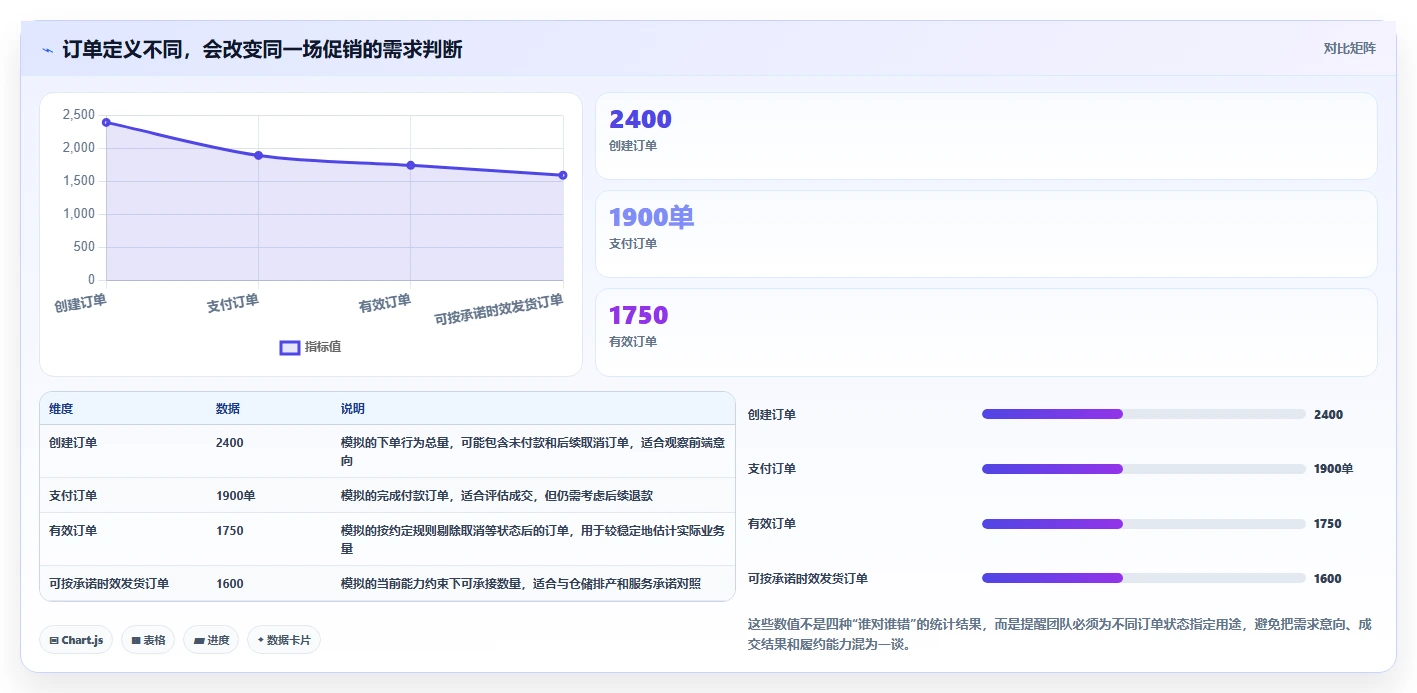Click the 支付订单 caption under the 1900单 card value
1417x693 pixels.
[x=633, y=244]
